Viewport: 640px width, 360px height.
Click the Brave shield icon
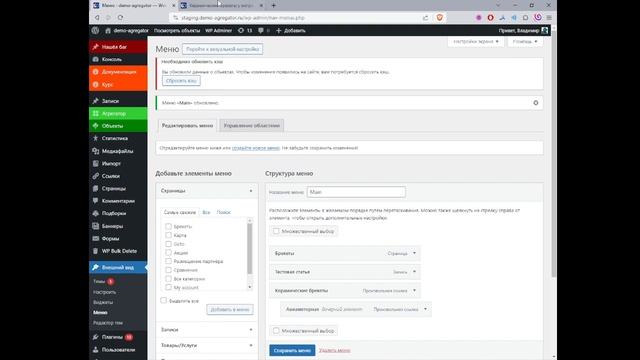[x=440, y=18]
